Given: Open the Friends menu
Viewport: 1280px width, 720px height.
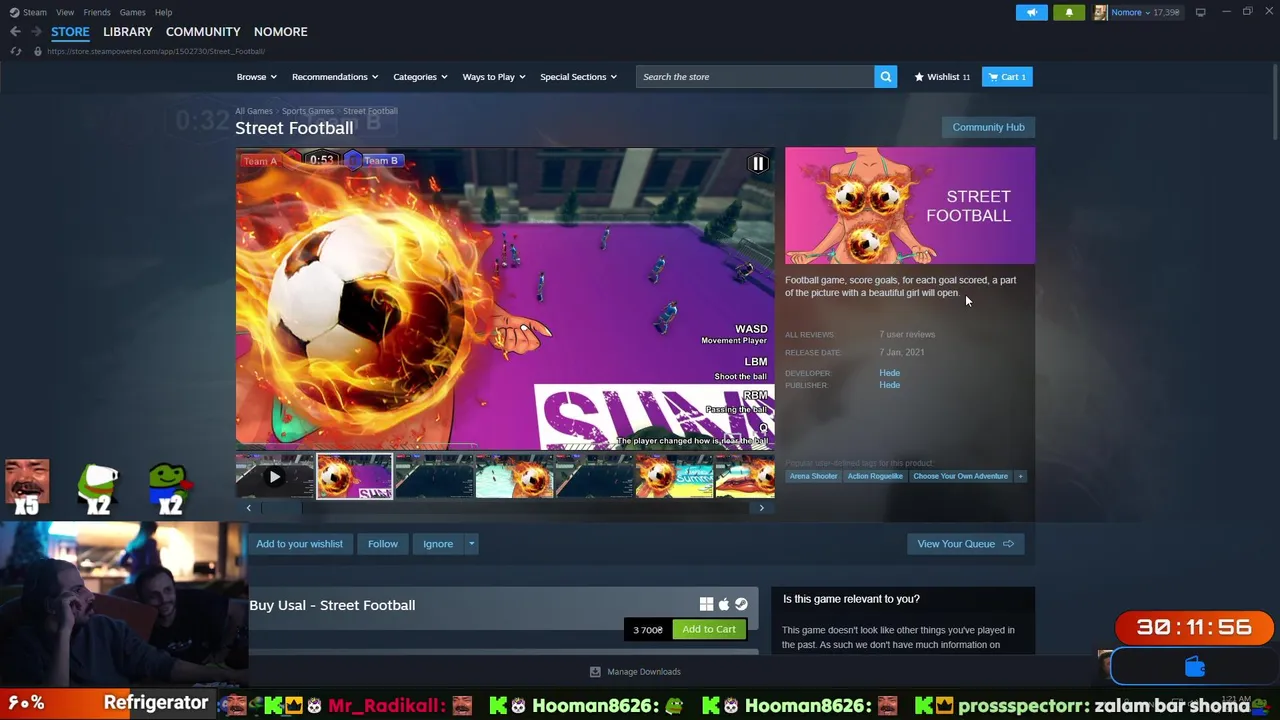Looking at the screenshot, I should (x=97, y=12).
